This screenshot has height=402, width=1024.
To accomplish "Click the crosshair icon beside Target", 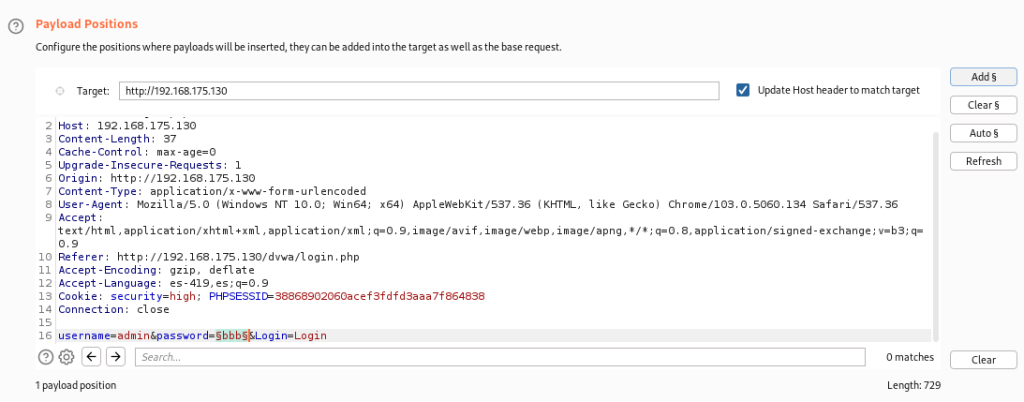I will 59,91.
